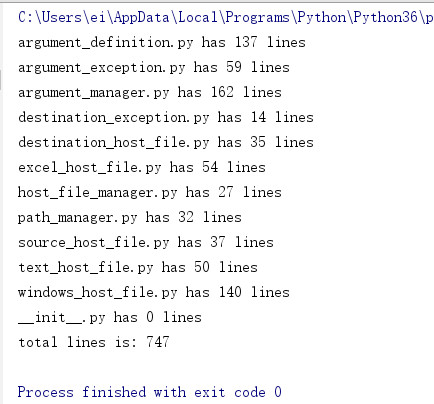Click the Python interpreter path line
The image size is (434, 404).
(226, 17)
